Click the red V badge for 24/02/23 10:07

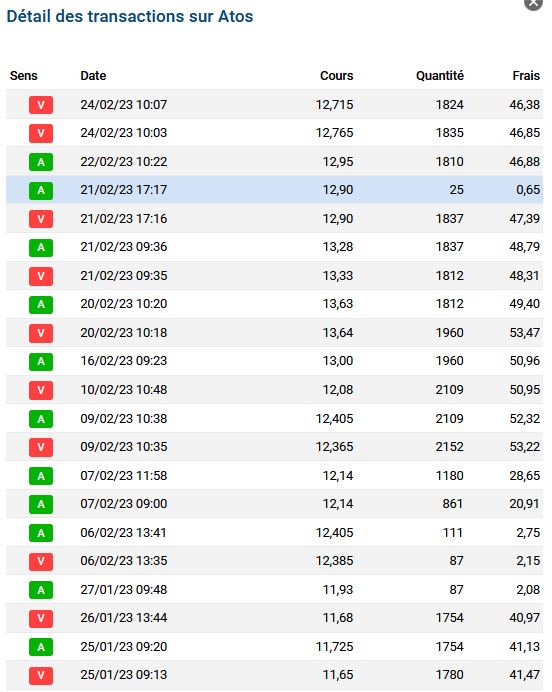click(x=41, y=105)
